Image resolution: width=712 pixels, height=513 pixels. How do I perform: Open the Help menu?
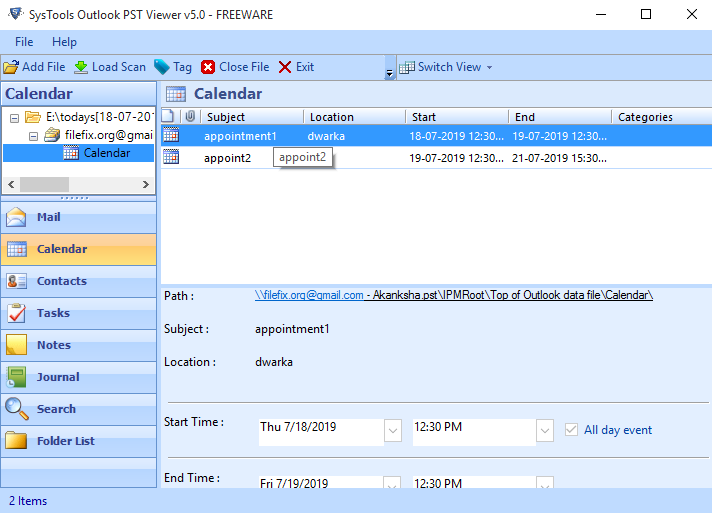(64, 42)
